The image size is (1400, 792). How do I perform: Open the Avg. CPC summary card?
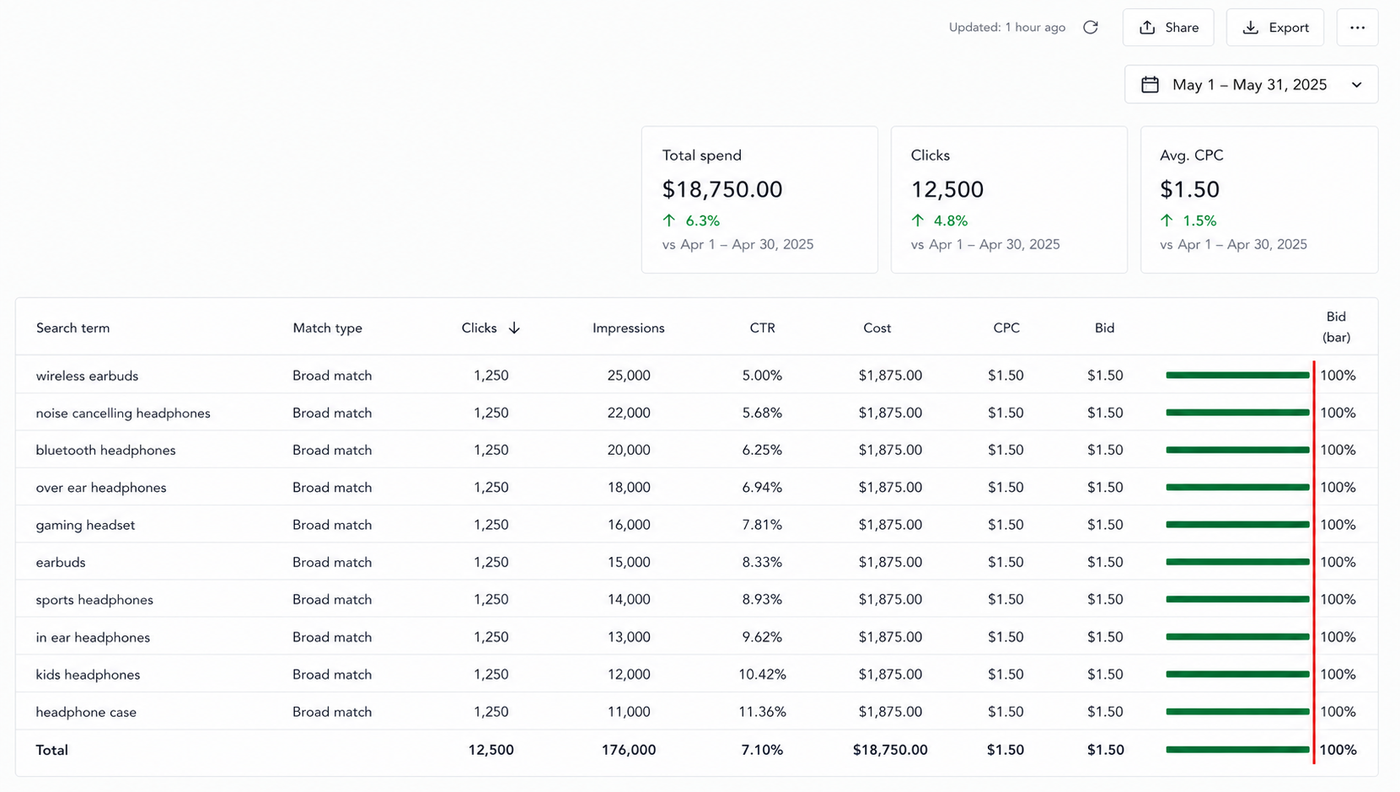pyautogui.click(x=1258, y=200)
